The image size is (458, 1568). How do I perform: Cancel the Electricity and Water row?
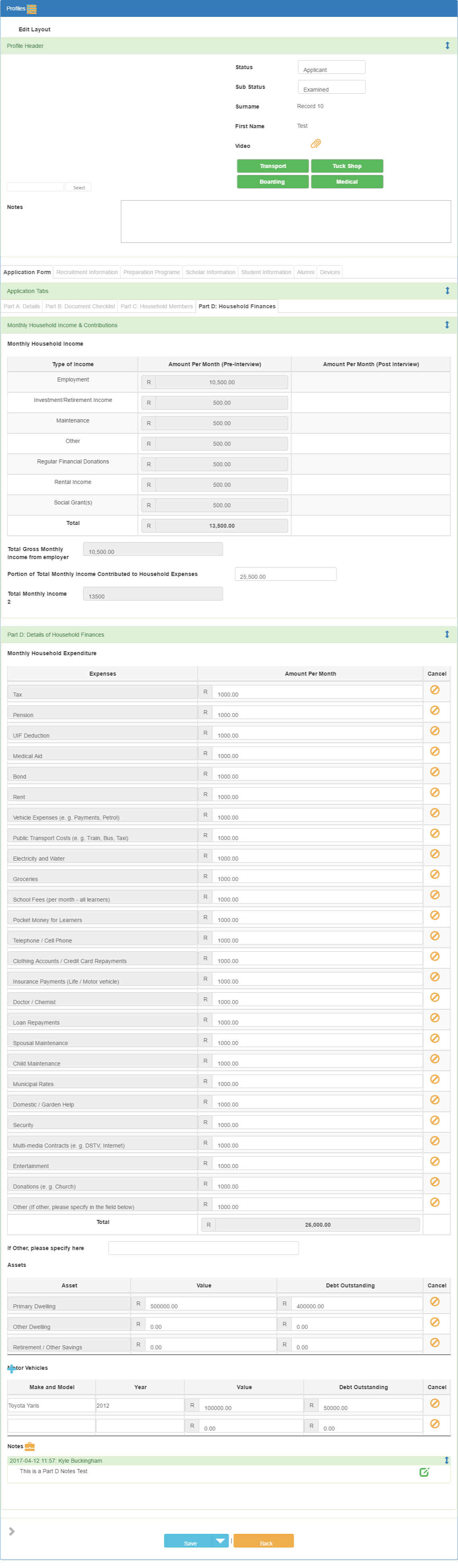click(434, 854)
